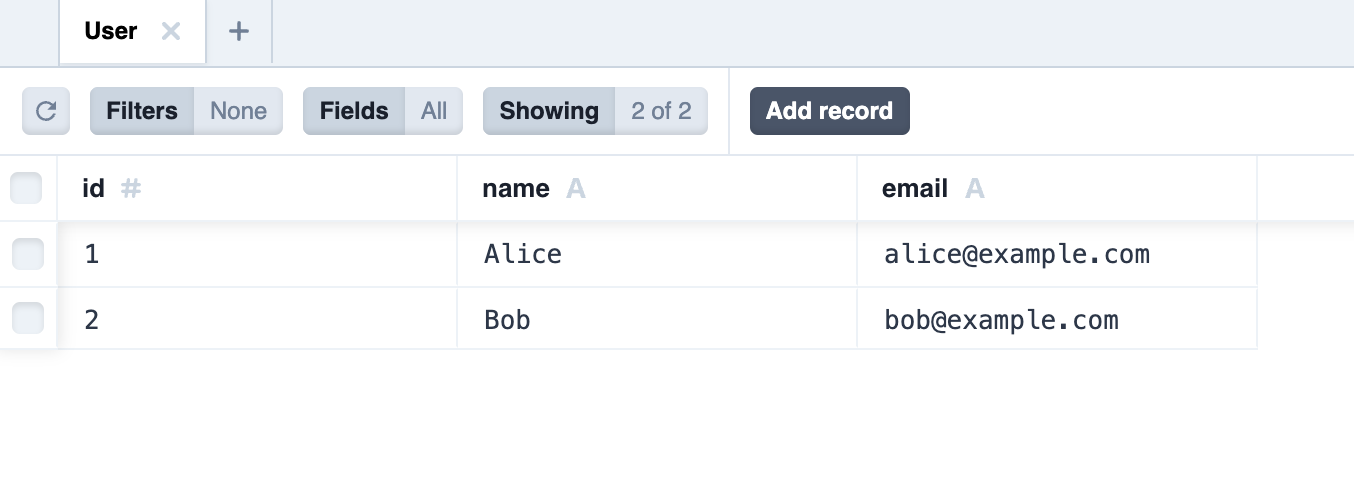Click the text type icon beside name
1354x498 pixels.
[575, 189]
